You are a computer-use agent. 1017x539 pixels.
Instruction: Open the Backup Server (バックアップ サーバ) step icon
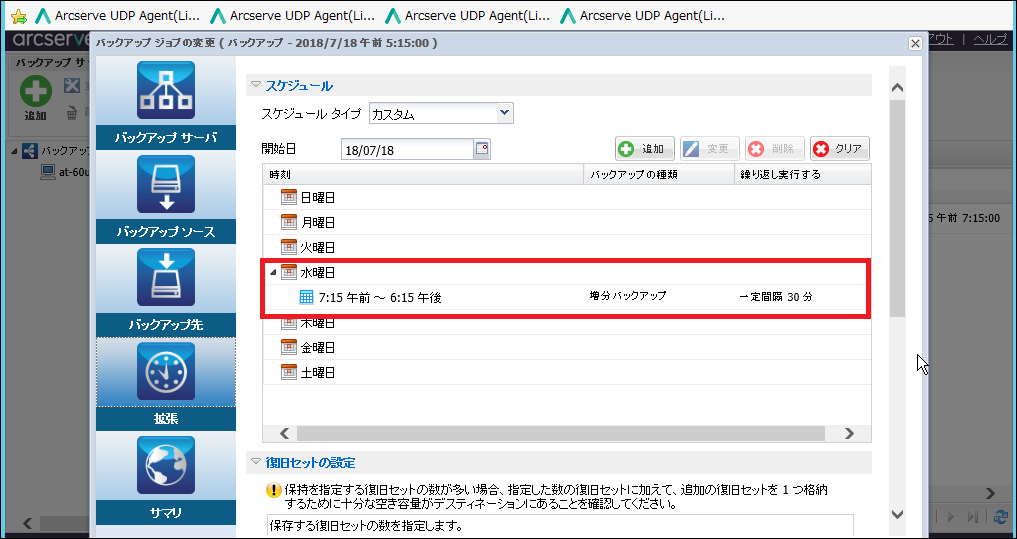coord(166,91)
